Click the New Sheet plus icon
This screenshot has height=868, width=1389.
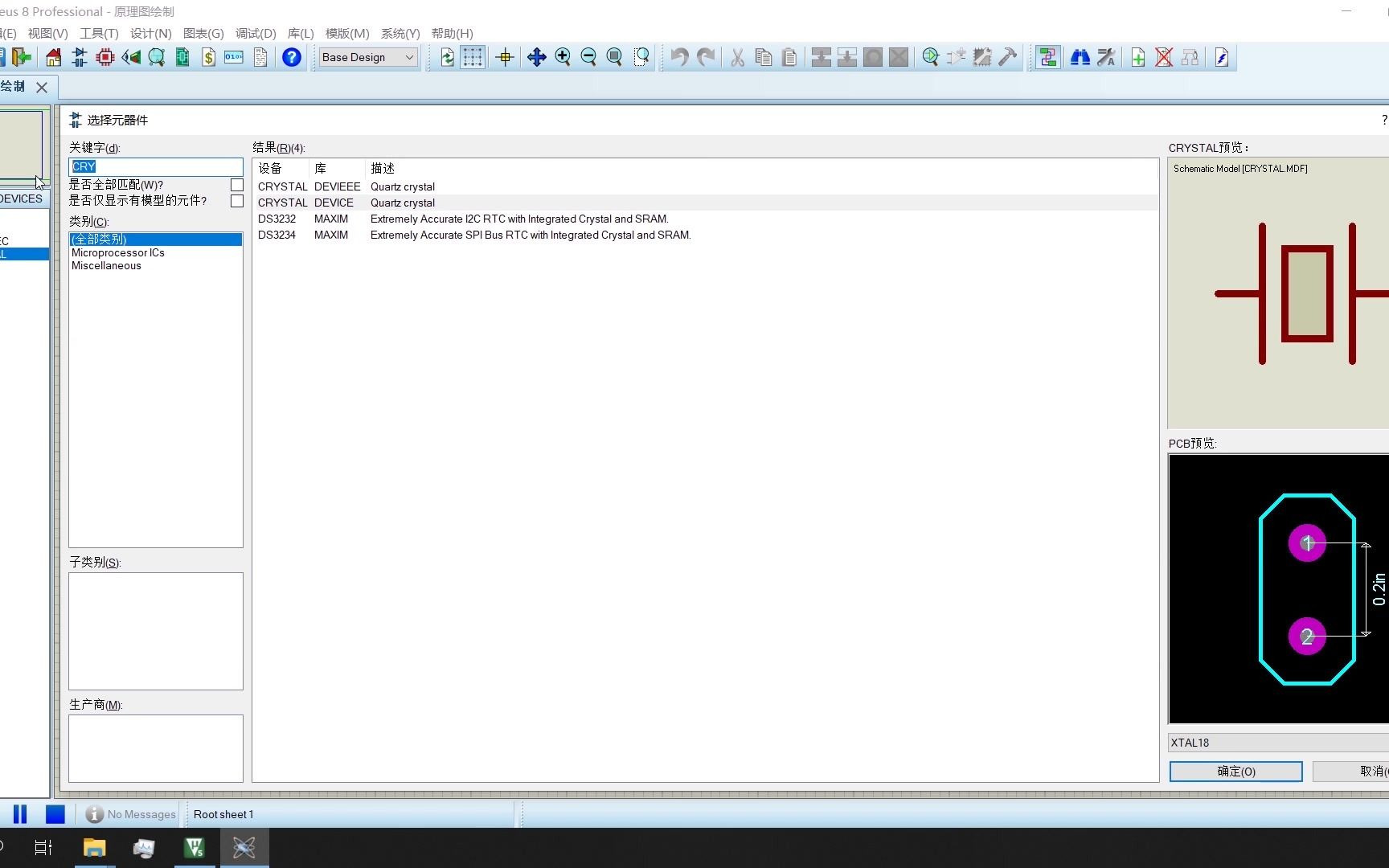[1137, 57]
